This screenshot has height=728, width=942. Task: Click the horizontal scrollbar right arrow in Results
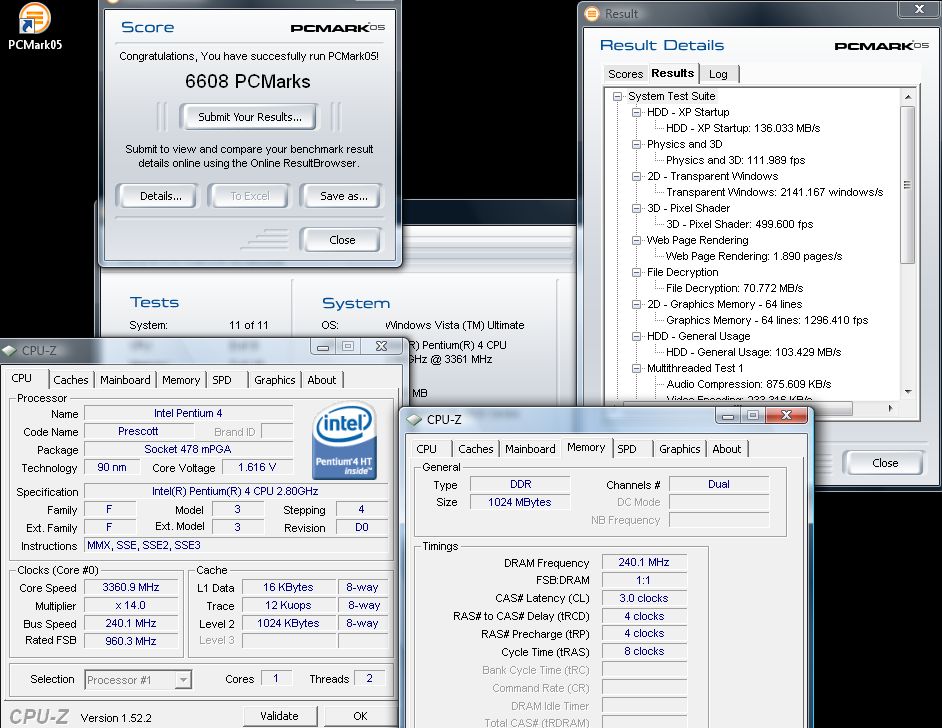(x=890, y=408)
